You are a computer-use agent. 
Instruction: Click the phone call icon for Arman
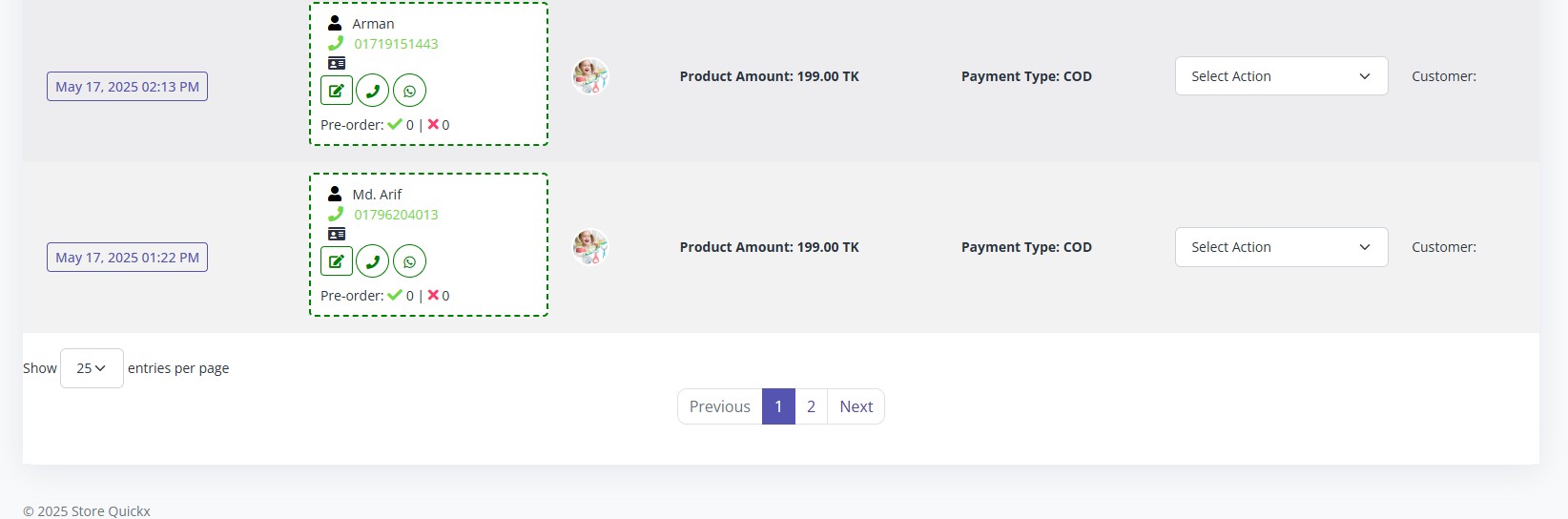(373, 91)
